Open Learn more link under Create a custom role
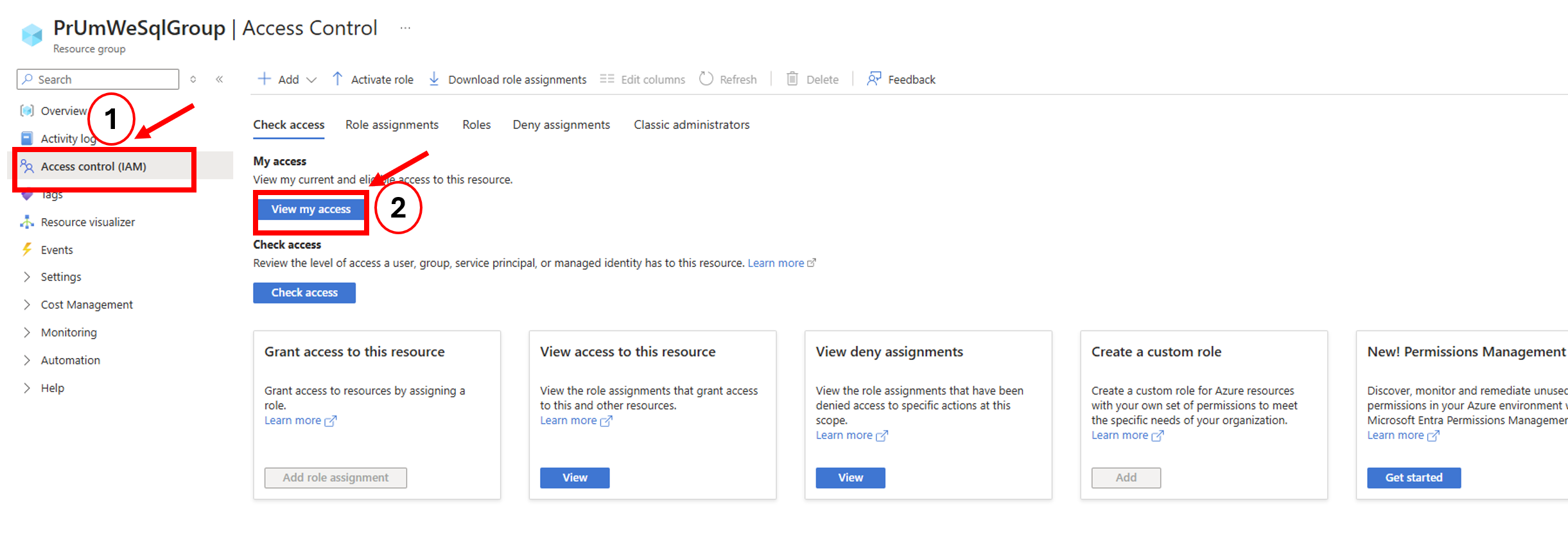The height and width of the screenshot is (548, 1568). 1120,435
